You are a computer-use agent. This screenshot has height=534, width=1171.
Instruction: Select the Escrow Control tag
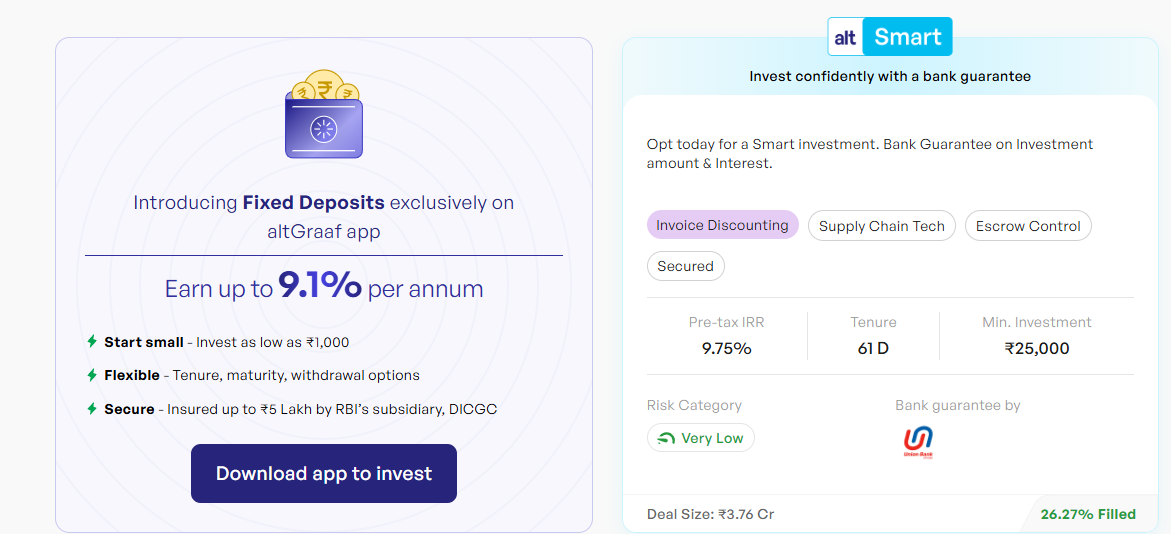(1028, 226)
